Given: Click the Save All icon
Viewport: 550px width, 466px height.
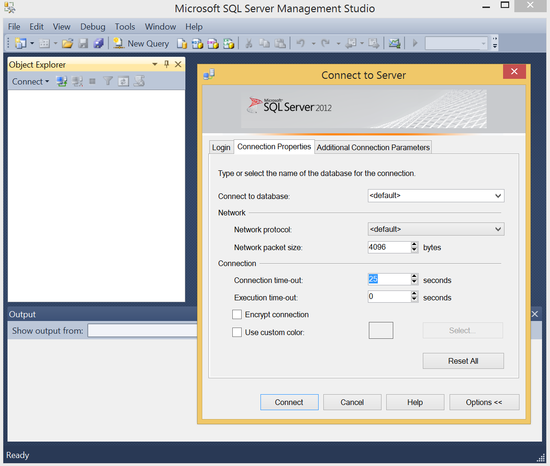Looking at the screenshot, I should coord(99,43).
